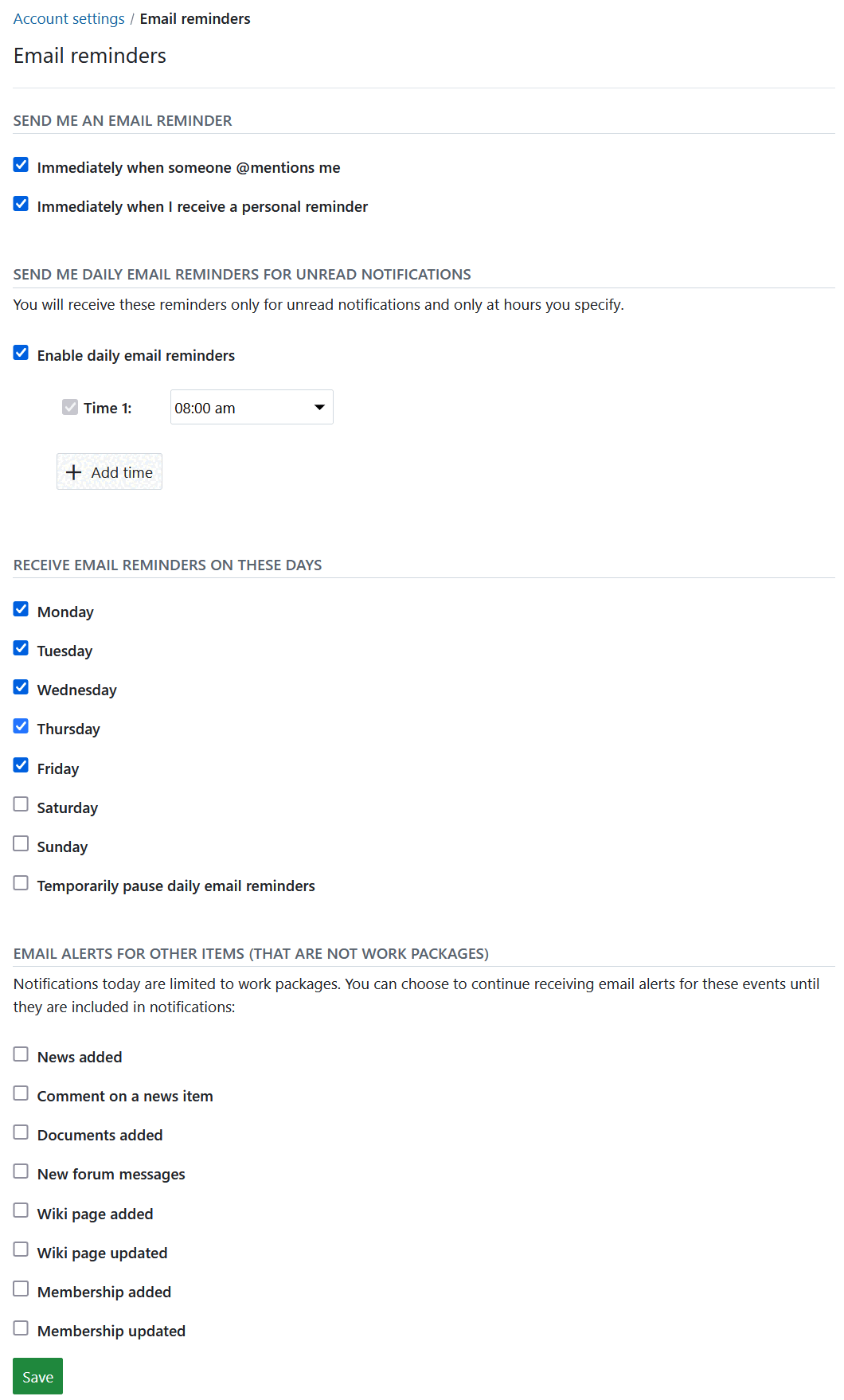Enable alerts for 'Comment on a news item'
This screenshot has height=1400, width=844.
point(20,1093)
